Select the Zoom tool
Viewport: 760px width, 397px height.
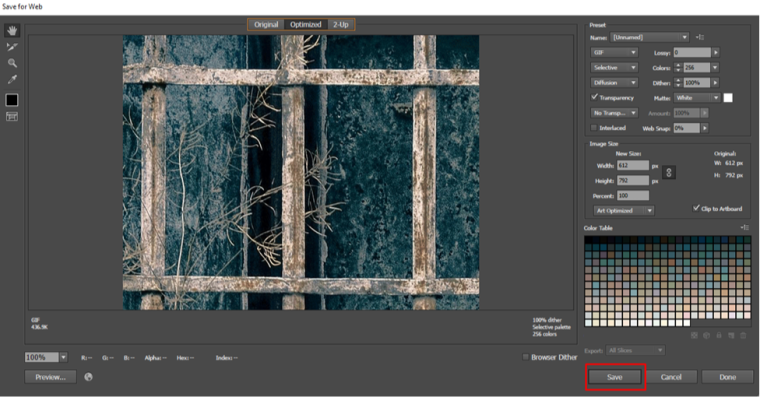tap(12, 63)
